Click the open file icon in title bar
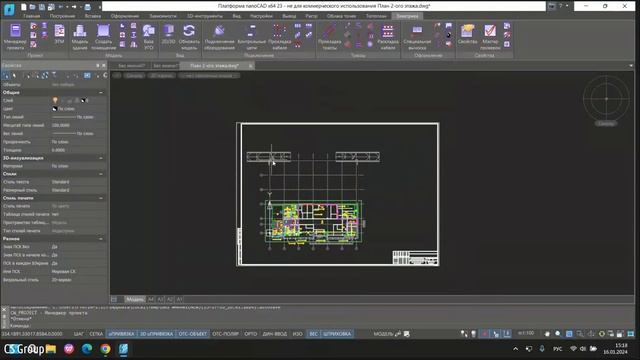 pyautogui.click(x=33, y=7)
